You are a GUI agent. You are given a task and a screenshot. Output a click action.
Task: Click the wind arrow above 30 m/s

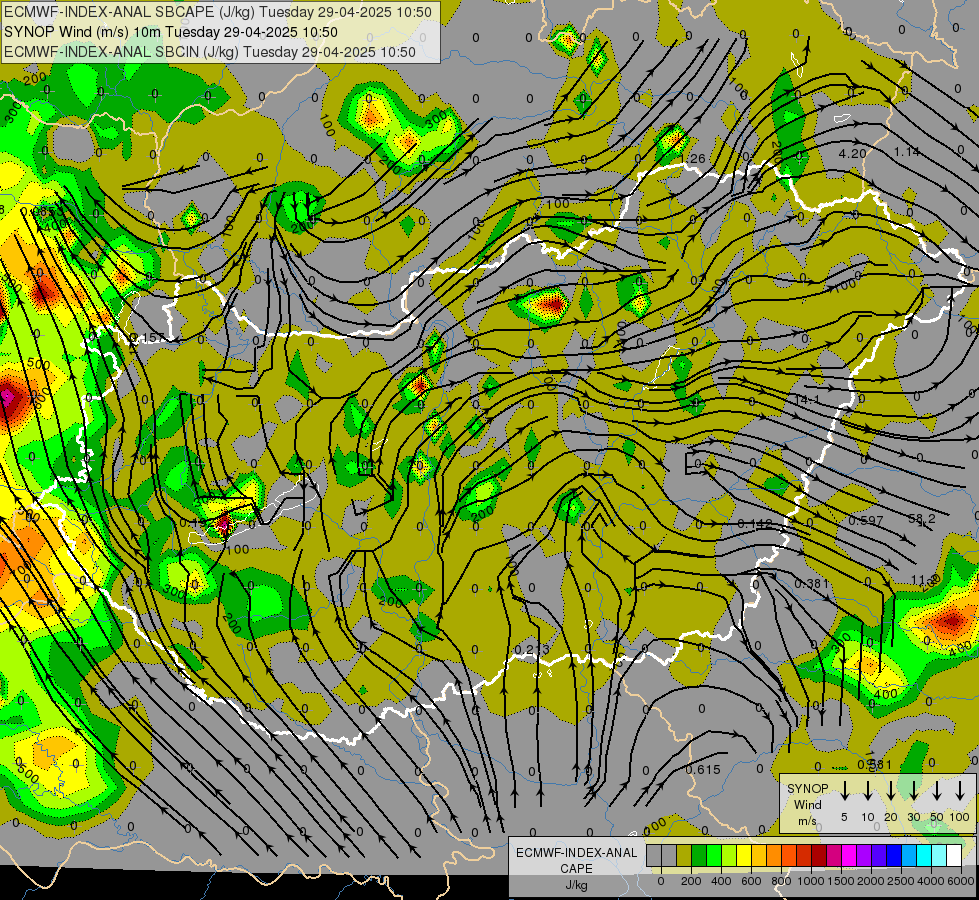[914, 790]
